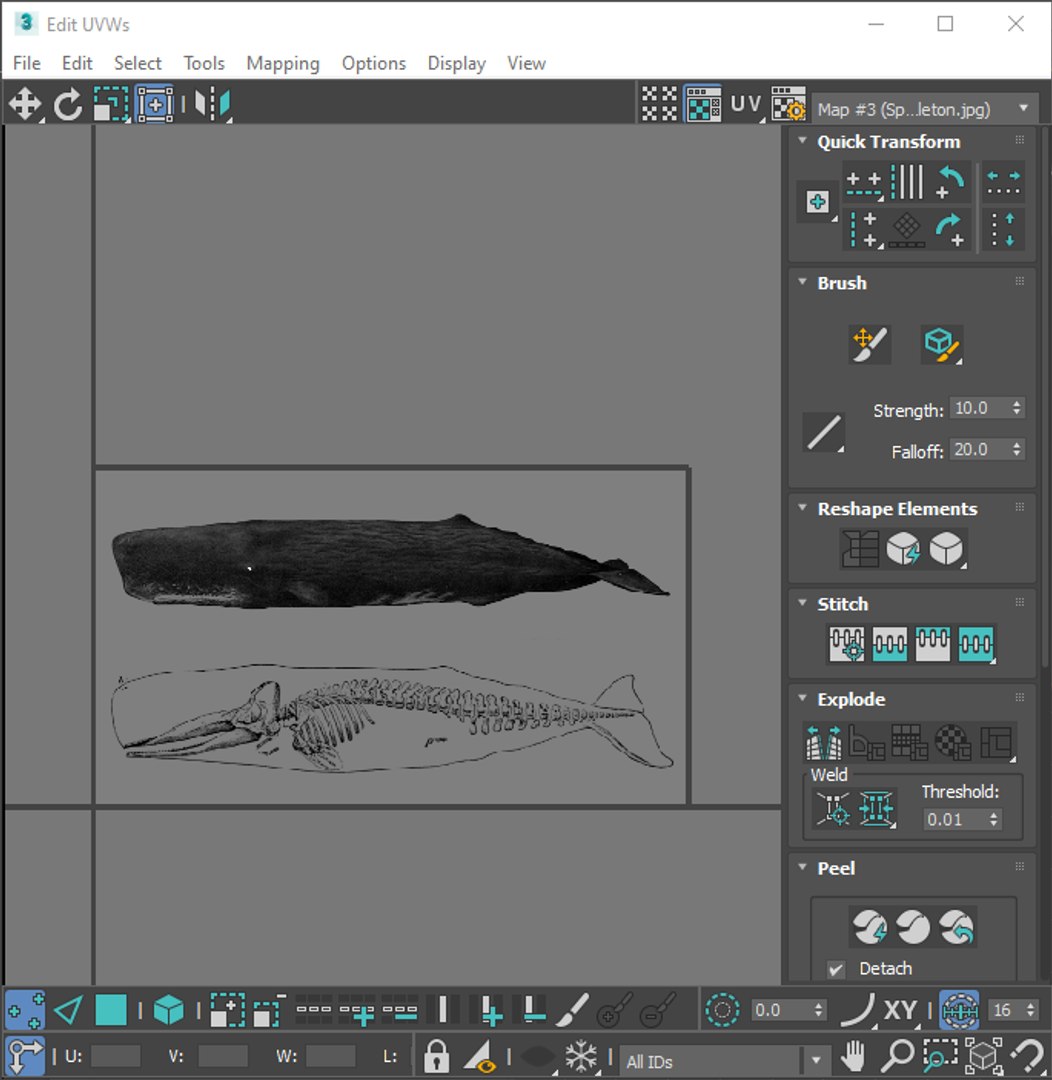Click Weld Selected Subobject icon

tap(876, 808)
